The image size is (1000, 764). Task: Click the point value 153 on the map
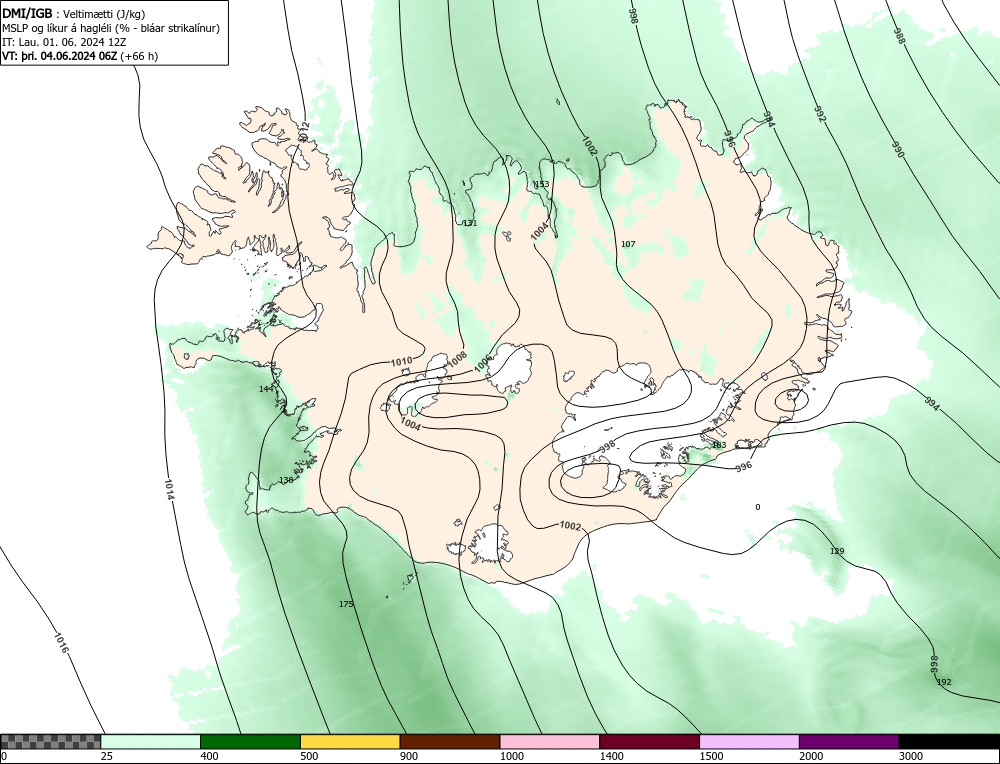click(541, 184)
